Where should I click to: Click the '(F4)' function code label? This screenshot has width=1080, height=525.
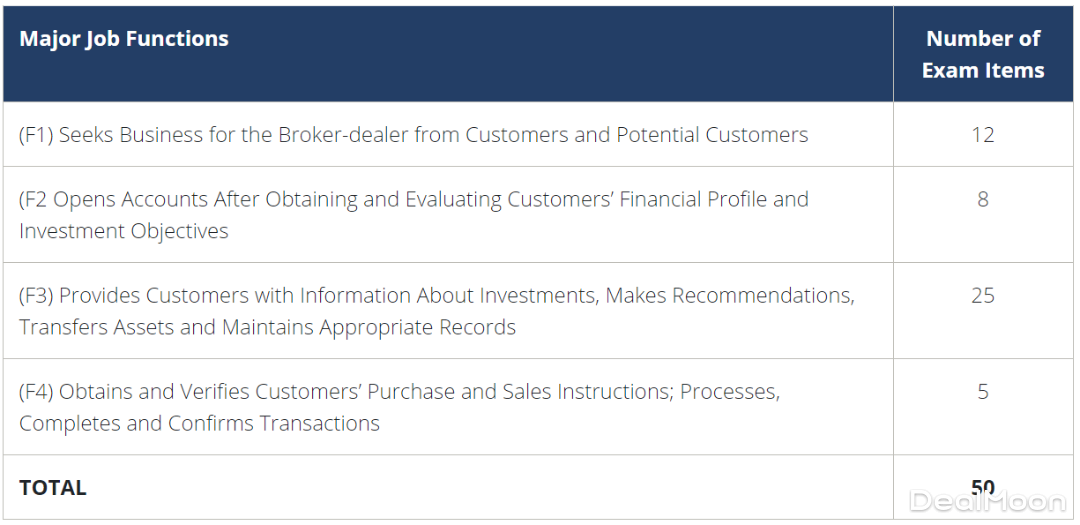[36, 392]
